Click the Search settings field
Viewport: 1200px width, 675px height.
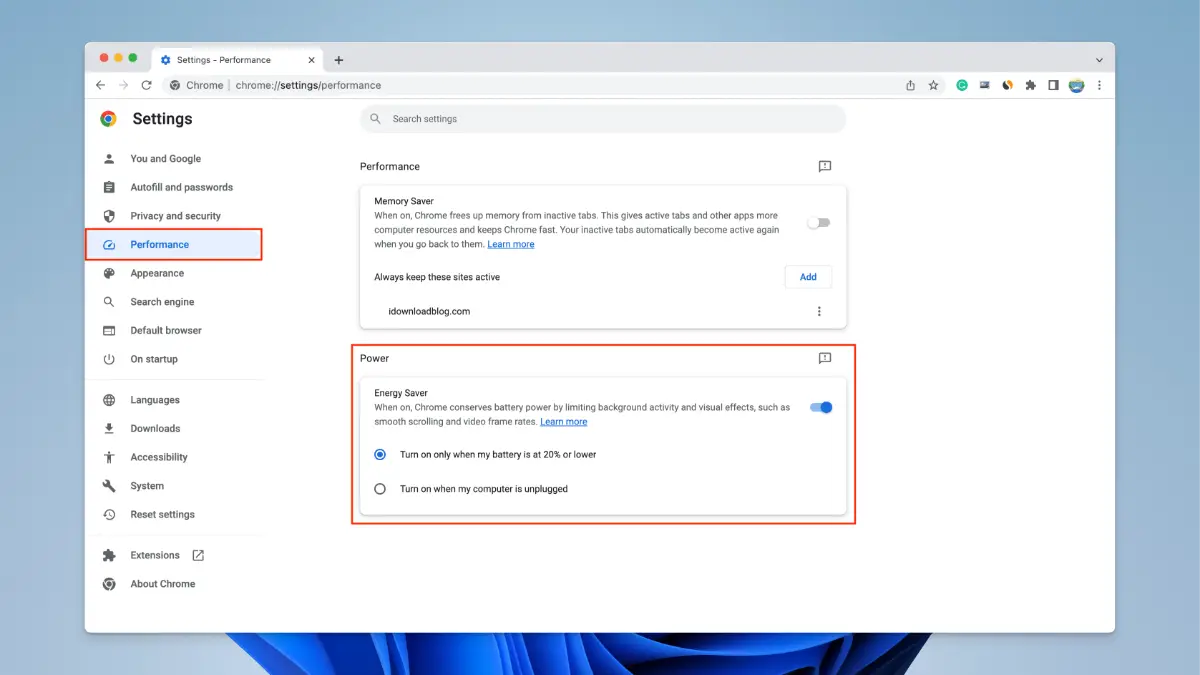pos(603,118)
